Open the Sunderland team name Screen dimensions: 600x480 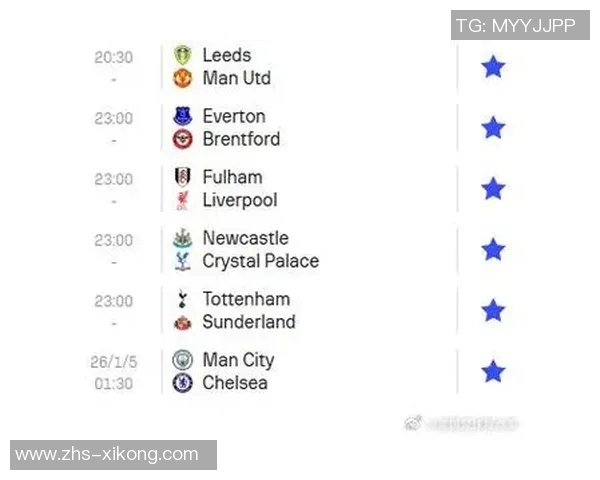(248, 322)
